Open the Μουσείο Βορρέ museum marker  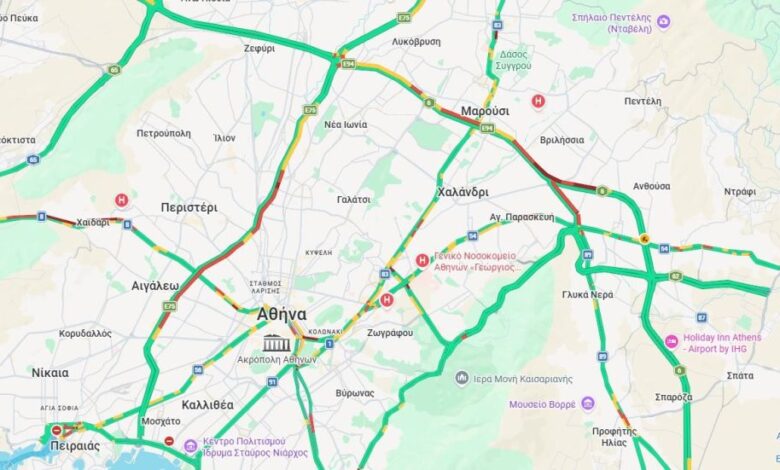coord(587,403)
